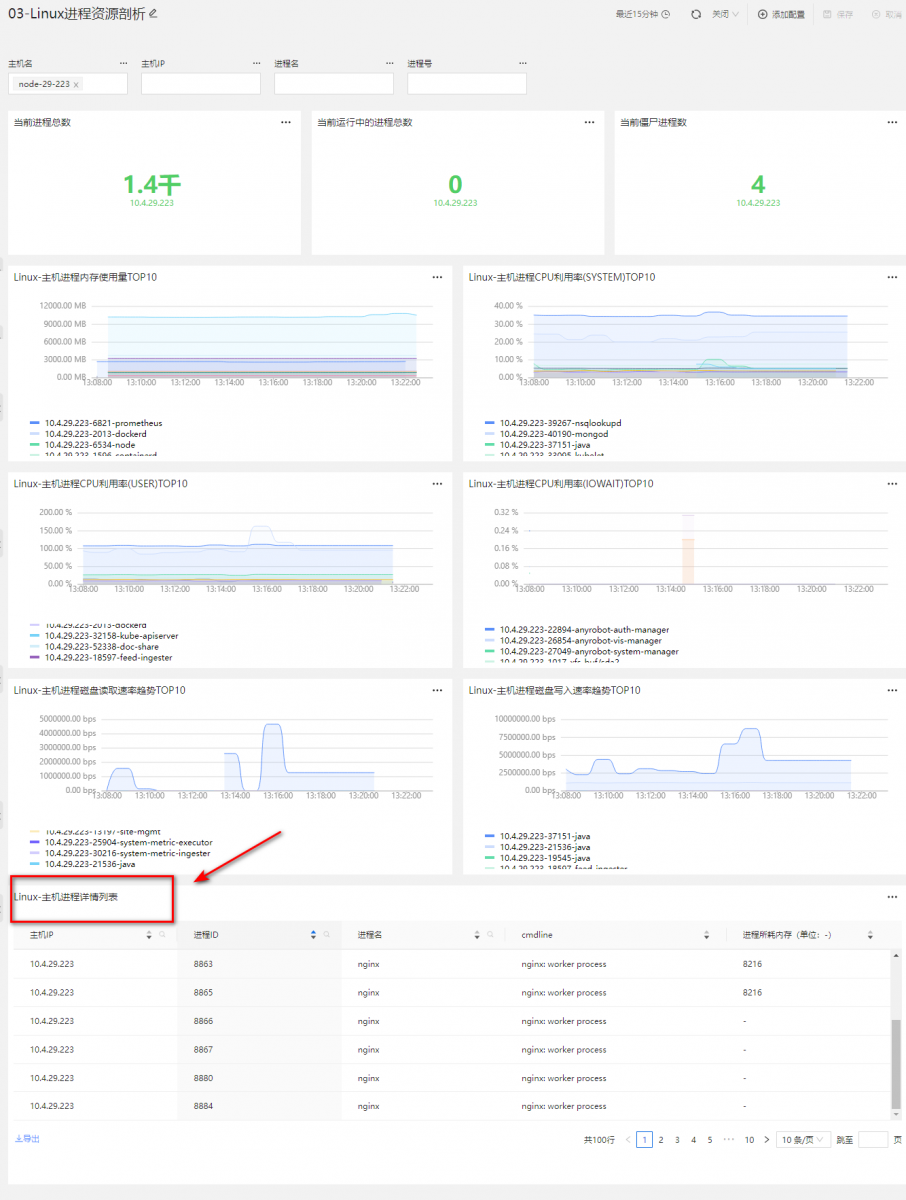Image resolution: width=906 pixels, height=1200 pixels.
Task: Toggle the 26854-anyrobot-vis-manager legend series
Action: point(573,641)
